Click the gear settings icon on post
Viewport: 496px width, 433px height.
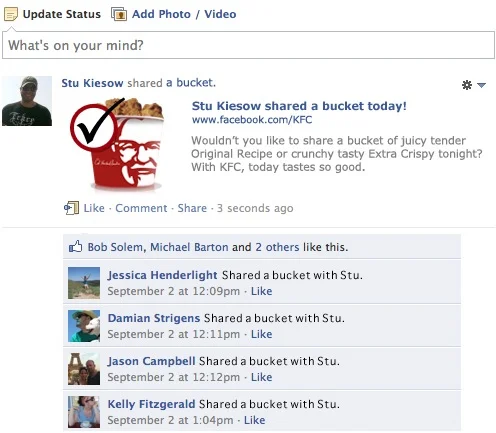[x=467, y=85]
